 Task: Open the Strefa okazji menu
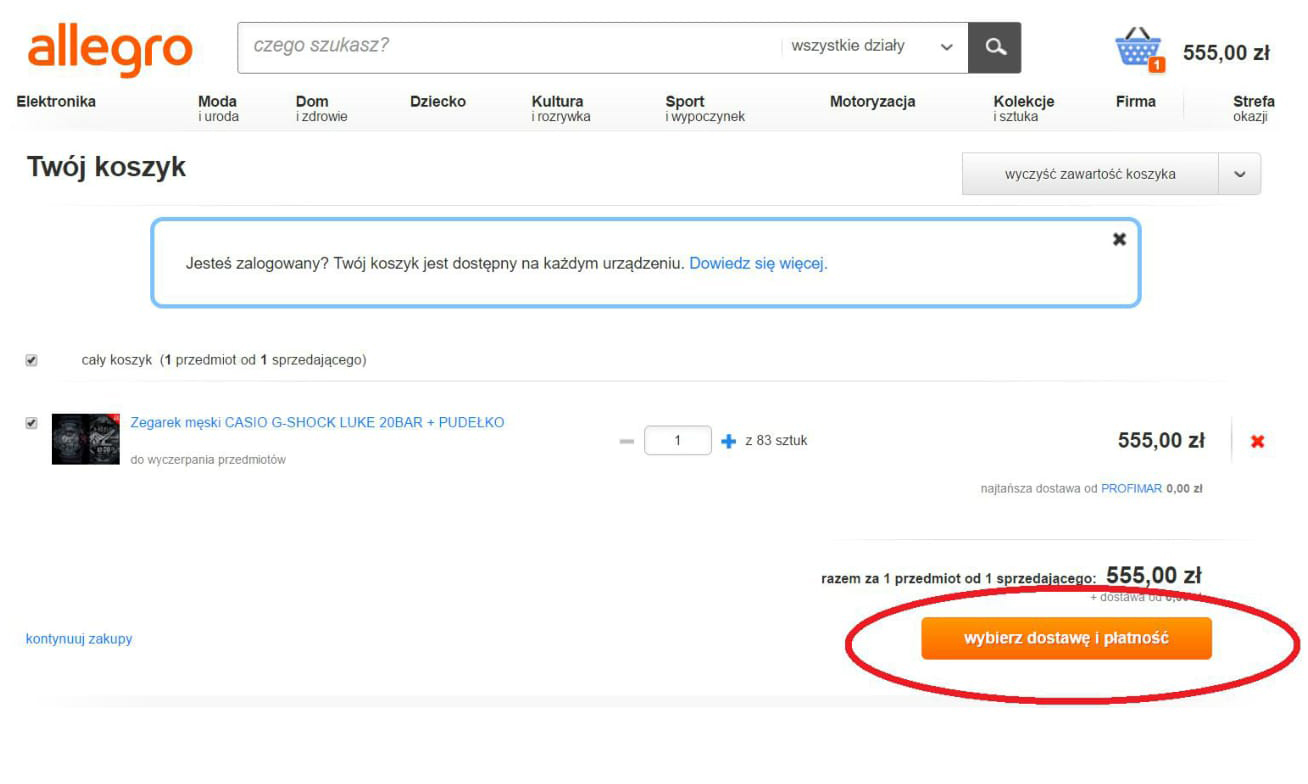click(1254, 108)
